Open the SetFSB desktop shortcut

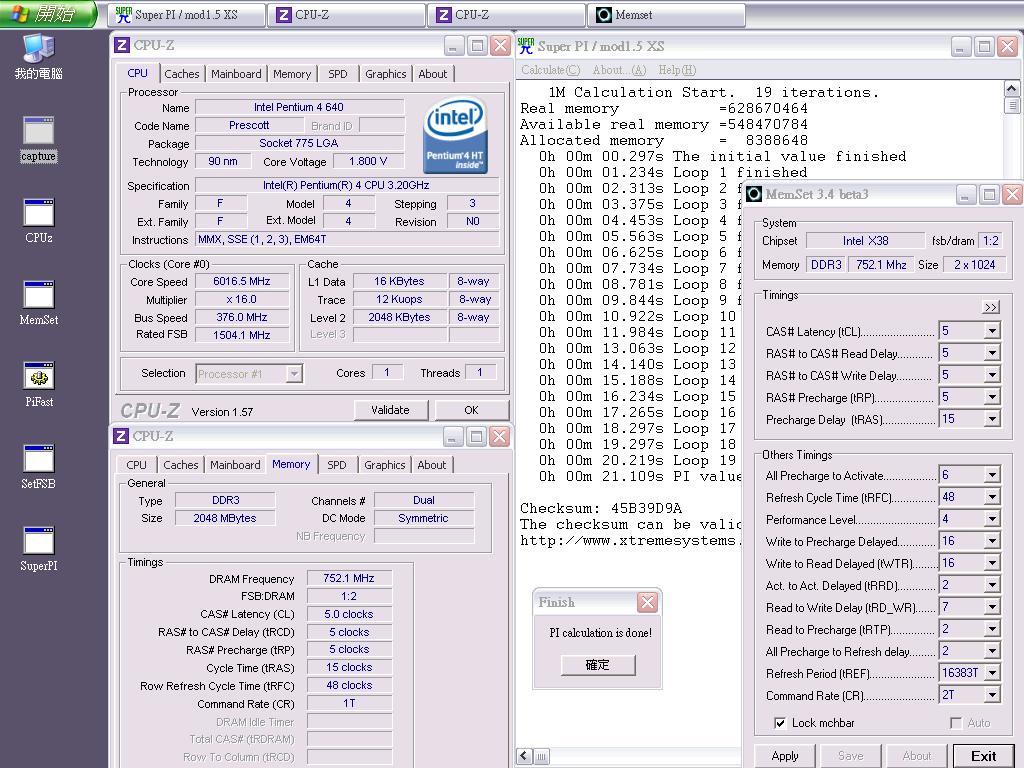(x=39, y=467)
